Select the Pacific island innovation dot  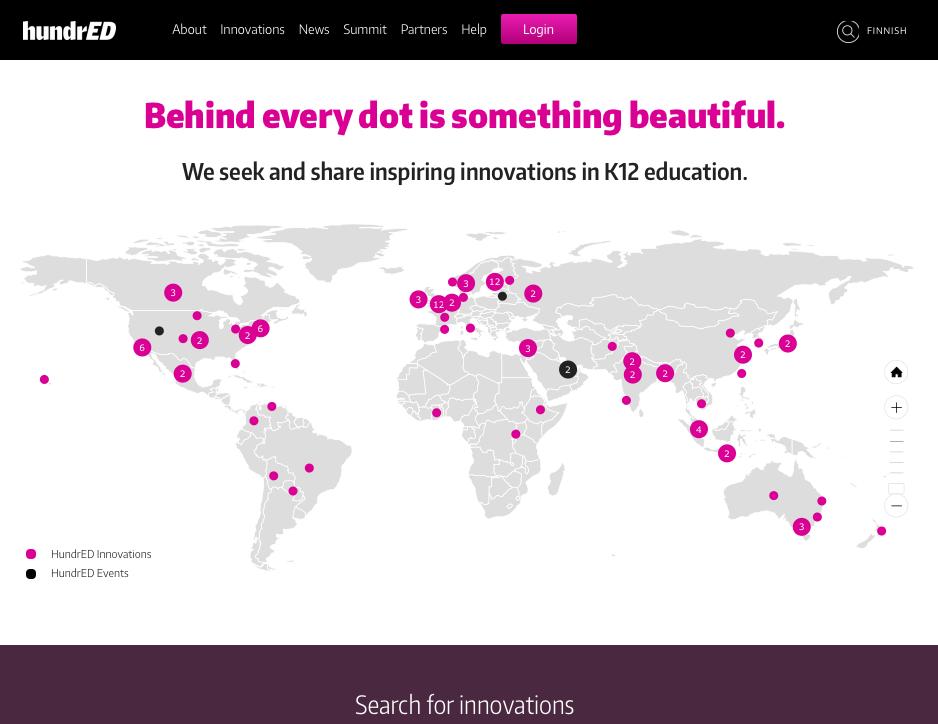44,379
